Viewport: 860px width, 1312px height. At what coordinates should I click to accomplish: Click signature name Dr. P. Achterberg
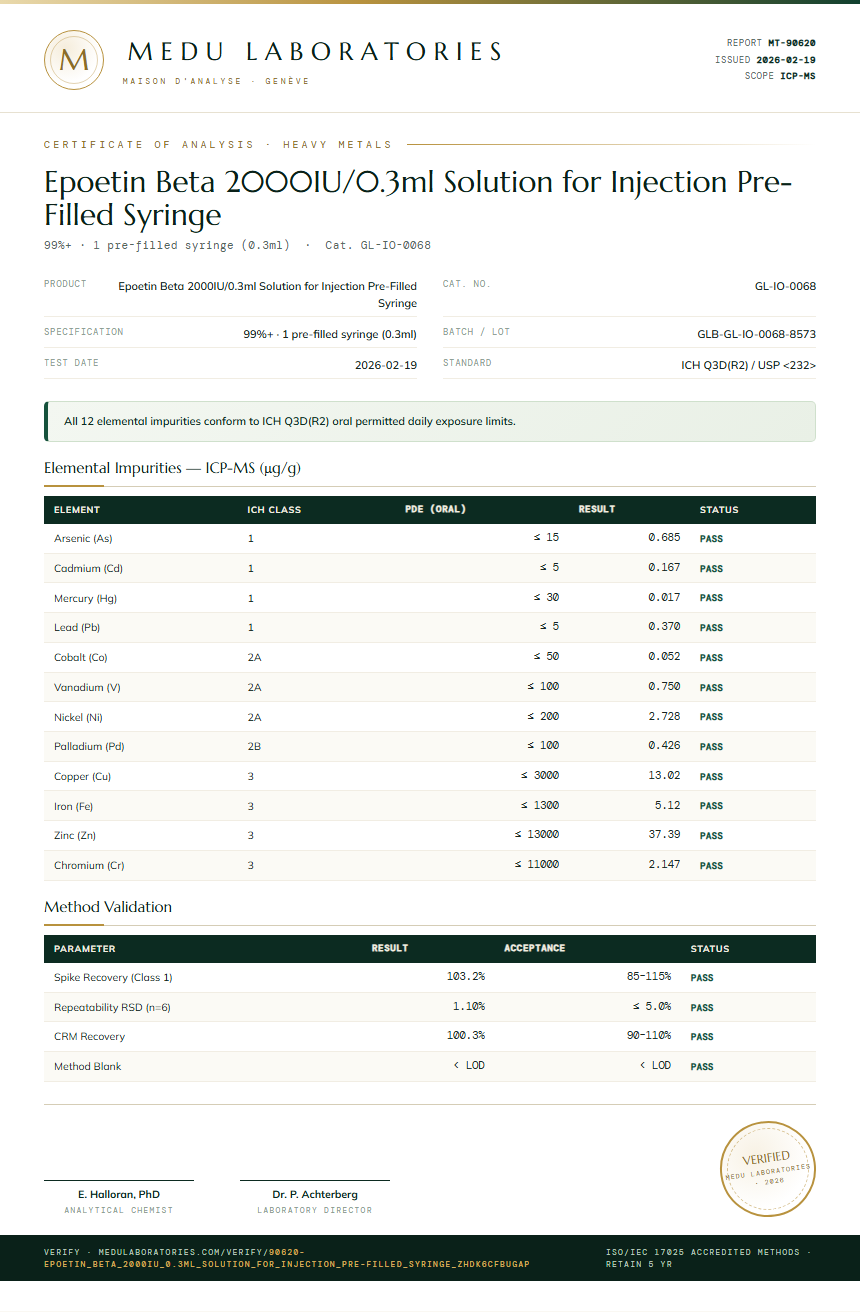315,1194
